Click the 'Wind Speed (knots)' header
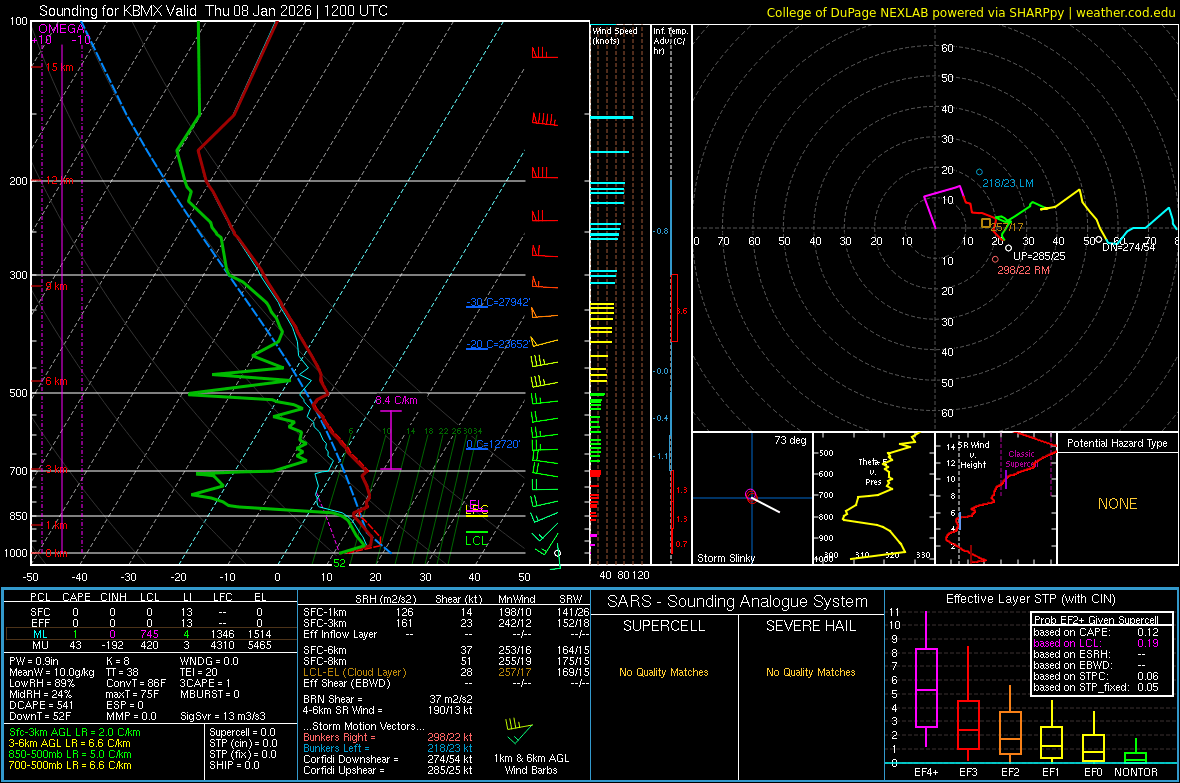1180x783 pixels. point(615,35)
